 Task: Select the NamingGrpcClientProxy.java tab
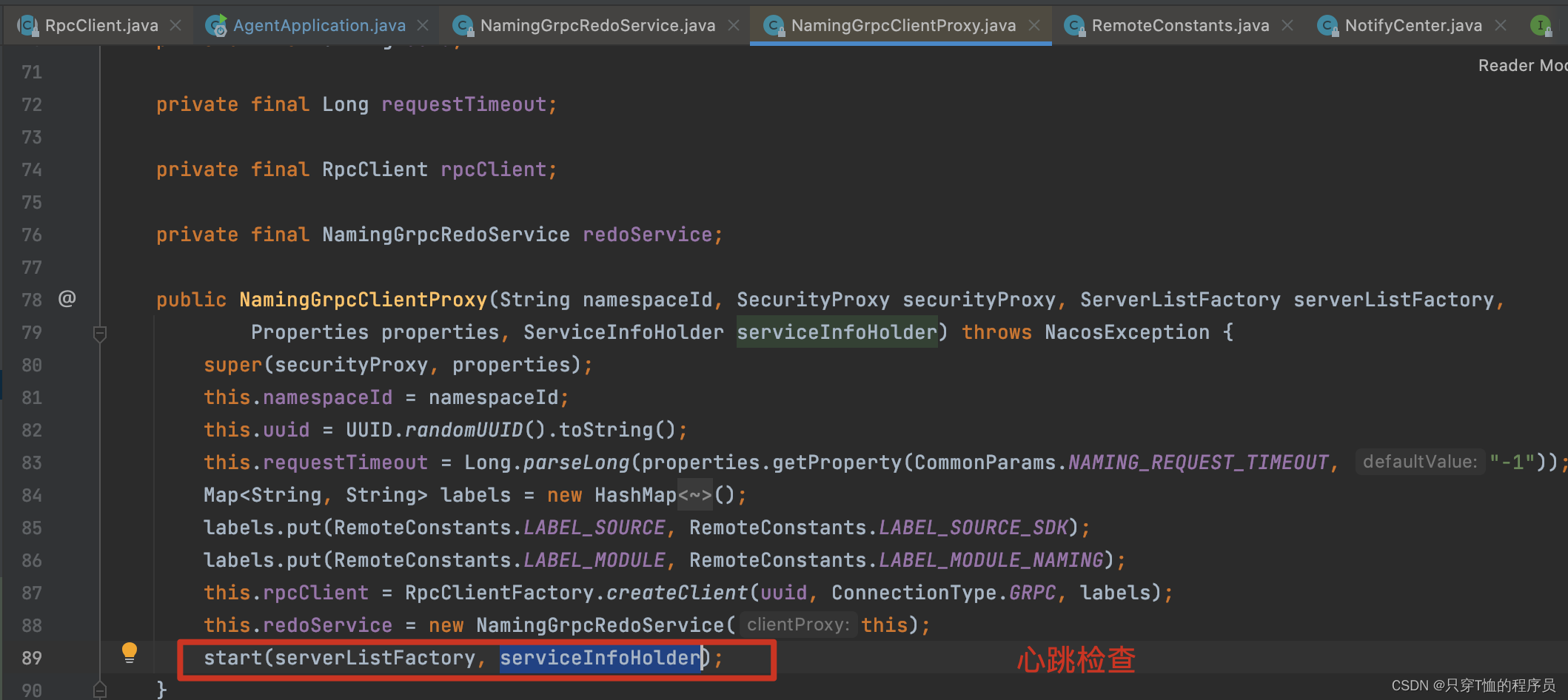[x=903, y=25]
